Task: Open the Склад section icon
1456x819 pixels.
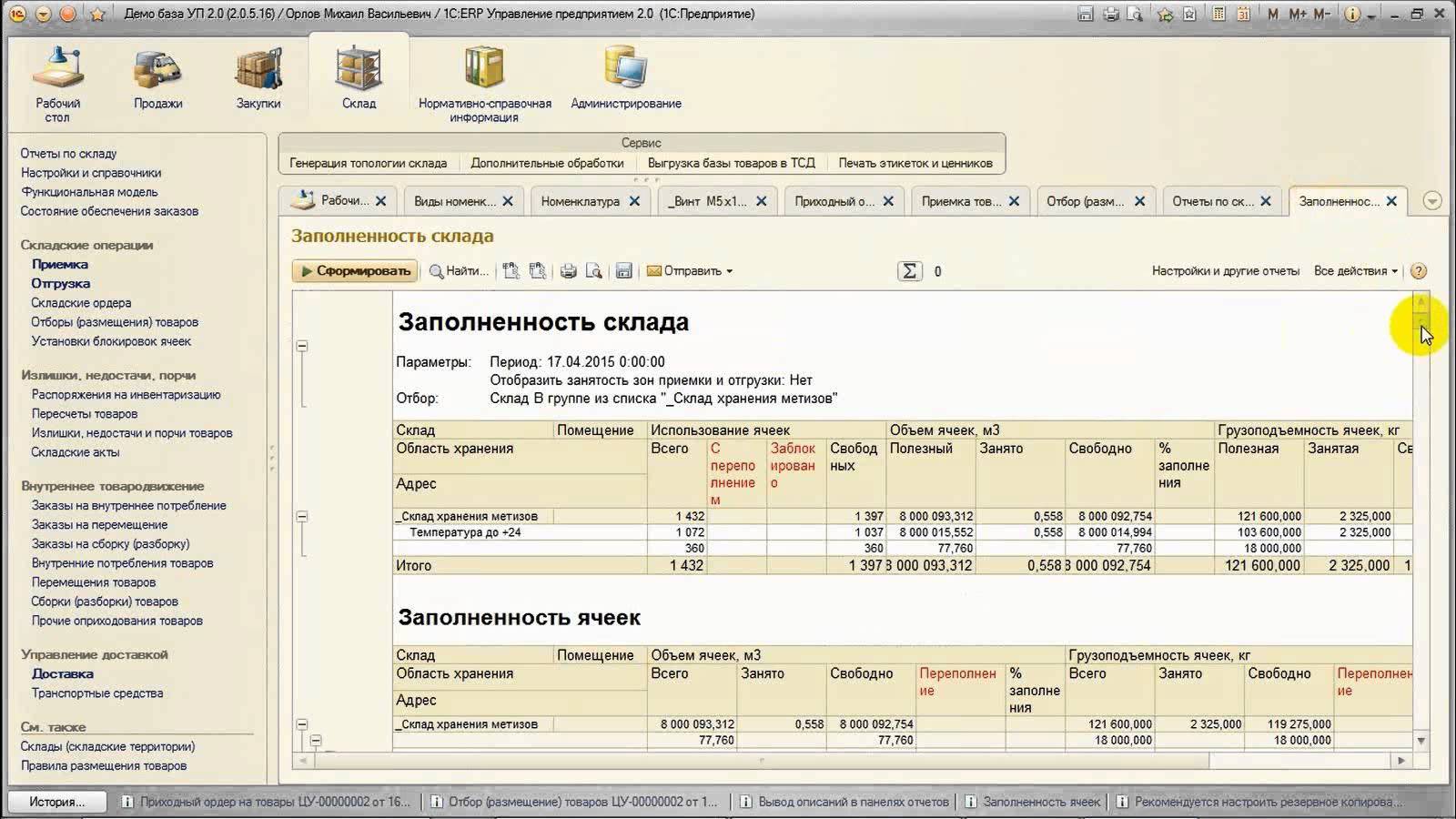Action: tap(358, 77)
